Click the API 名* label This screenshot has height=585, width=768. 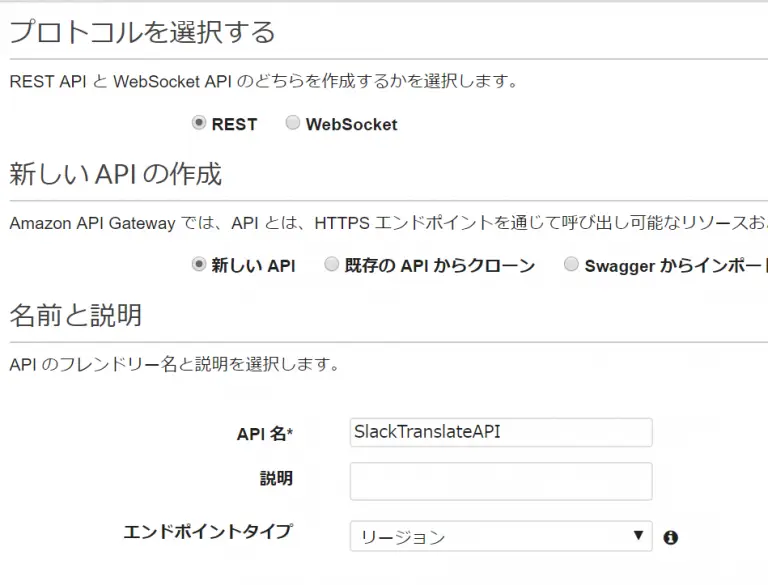[x=264, y=434]
